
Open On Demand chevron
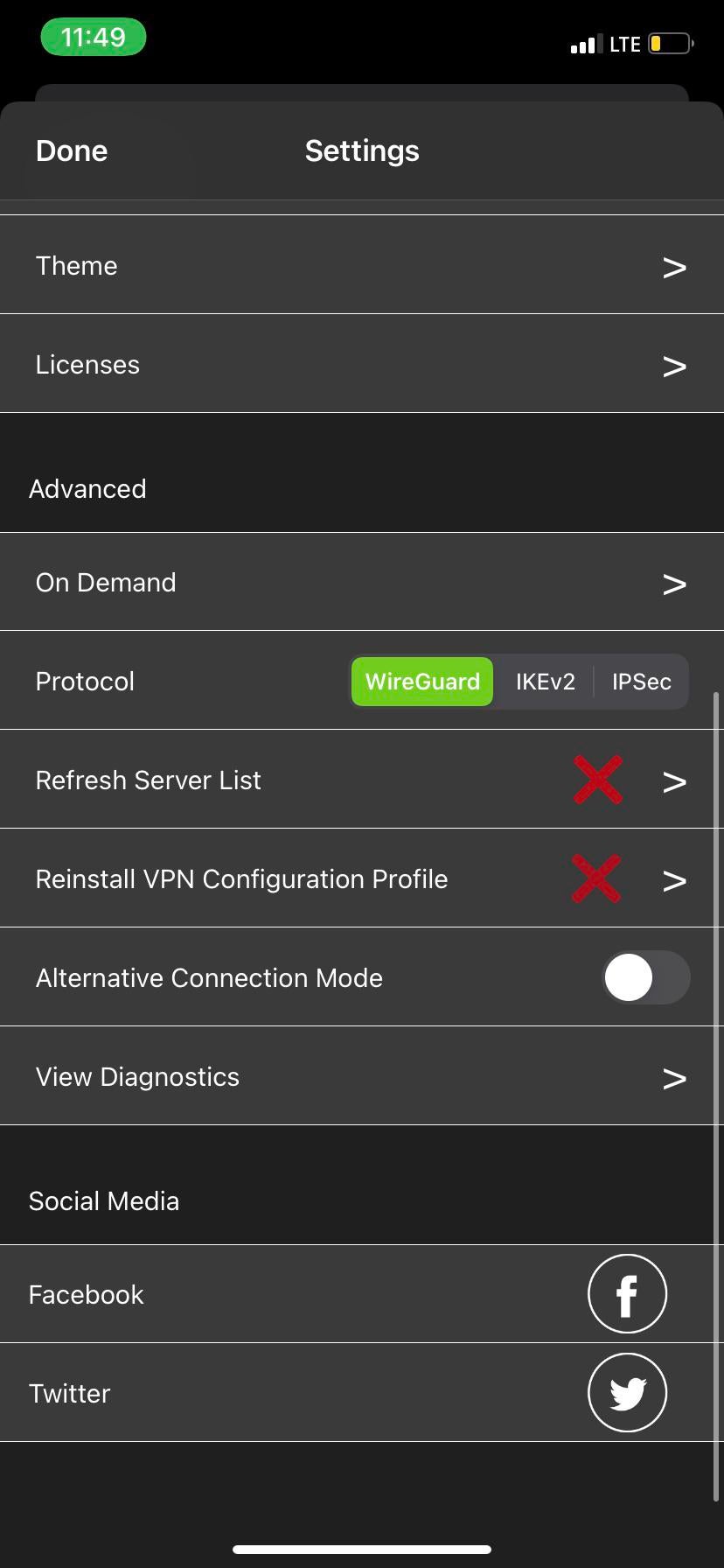673,584
